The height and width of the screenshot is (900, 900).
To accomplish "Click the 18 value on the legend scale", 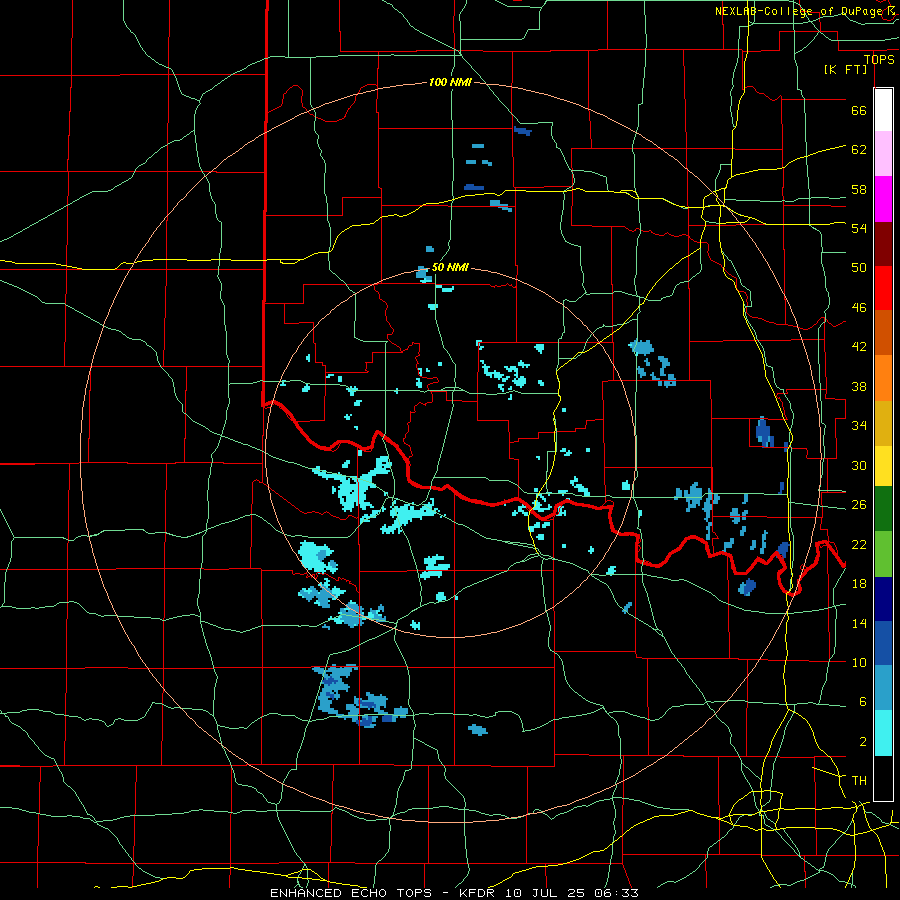I will click(x=859, y=584).
